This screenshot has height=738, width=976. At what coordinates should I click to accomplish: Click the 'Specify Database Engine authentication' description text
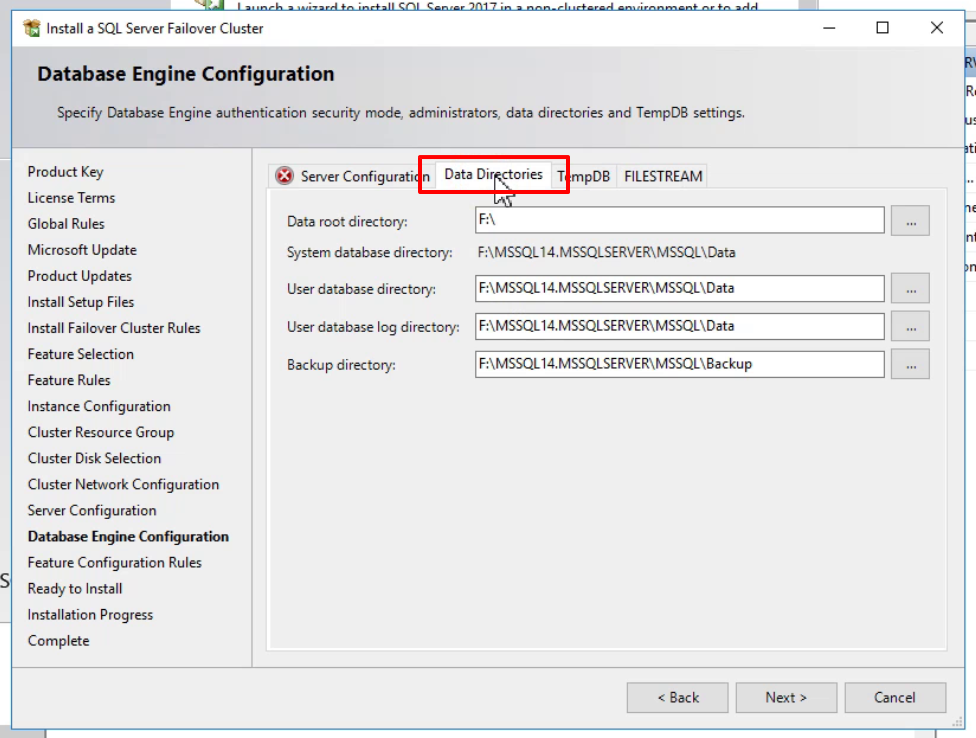pyautogui.click(x=401, y=113)
